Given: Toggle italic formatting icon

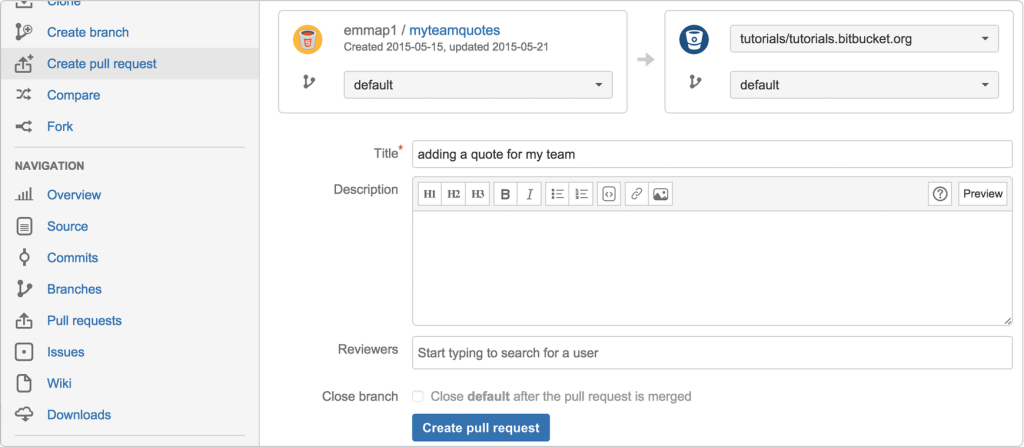Looking at the screenshot, I should [x=530, y=194].
